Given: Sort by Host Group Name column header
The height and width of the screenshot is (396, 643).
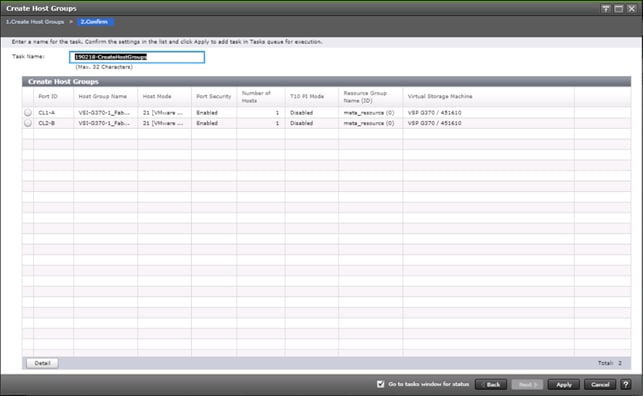Looking at the screenshot, I should 105,96.
